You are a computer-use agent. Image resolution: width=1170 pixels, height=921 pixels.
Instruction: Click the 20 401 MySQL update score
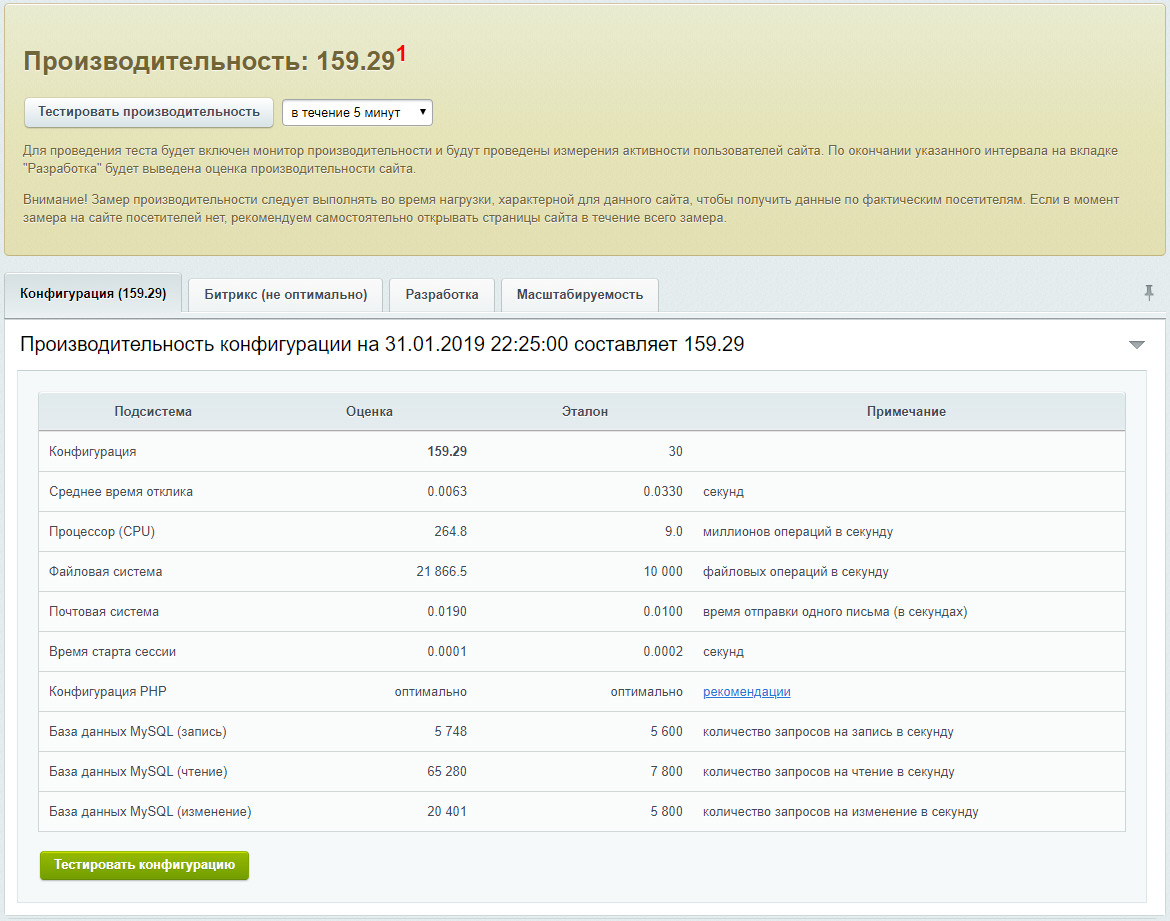coord(447,812)
